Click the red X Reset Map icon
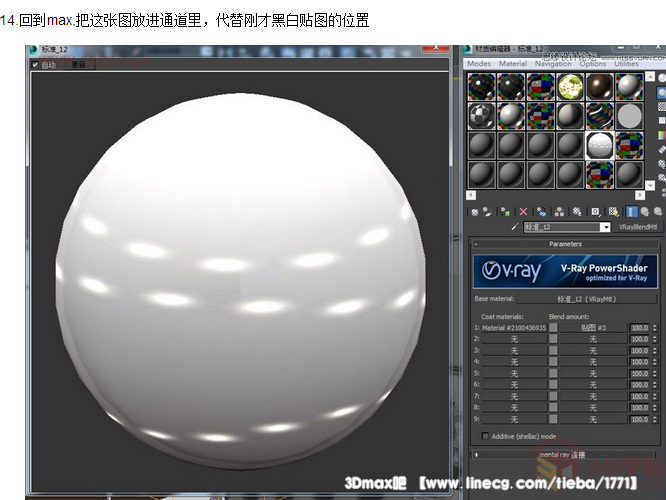 point(523,212)
